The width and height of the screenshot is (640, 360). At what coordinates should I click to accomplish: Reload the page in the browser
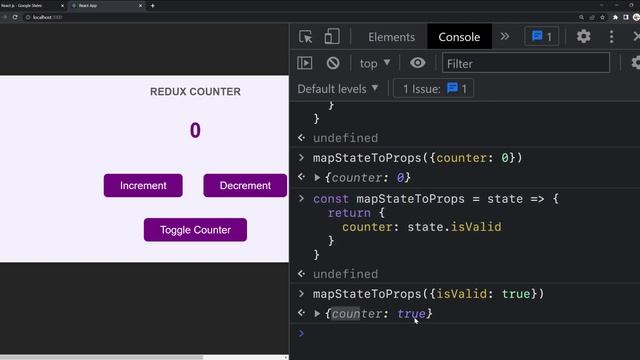(x=15, y=17)
